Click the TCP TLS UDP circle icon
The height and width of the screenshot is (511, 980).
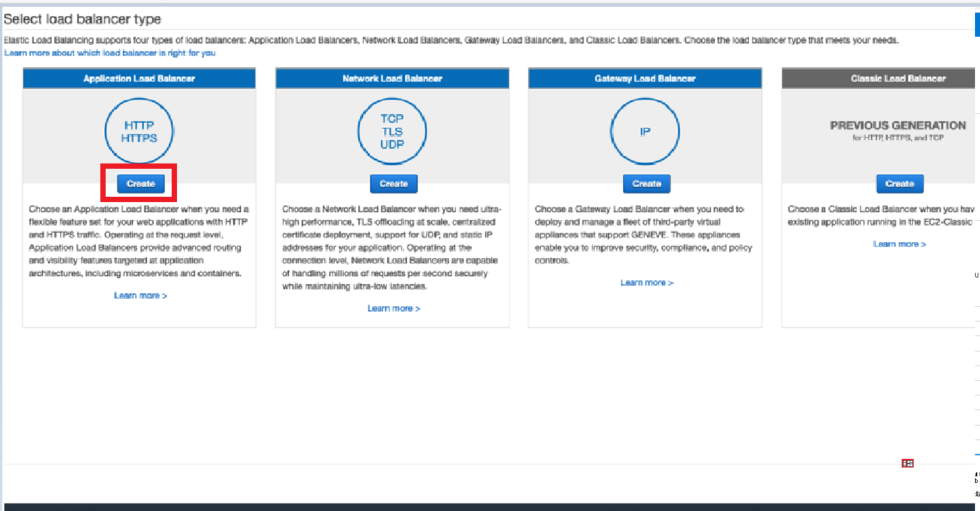click(x=392, y=132)
